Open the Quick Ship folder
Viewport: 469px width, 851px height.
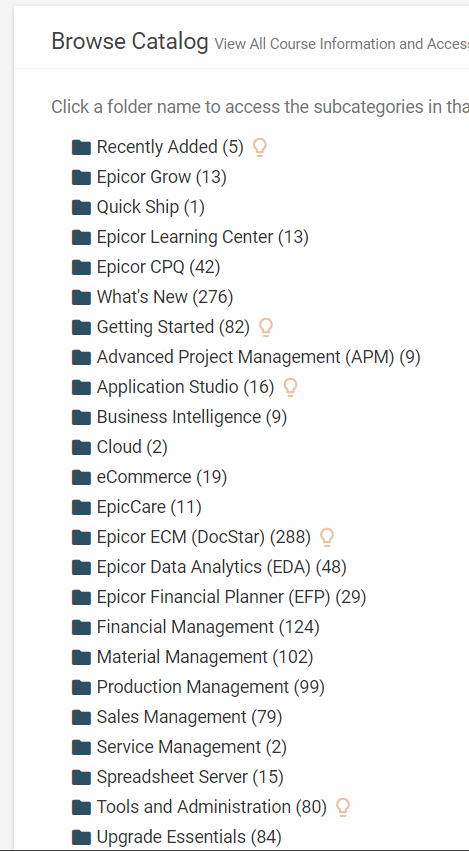pyautogui.click(x=151, y=207)
